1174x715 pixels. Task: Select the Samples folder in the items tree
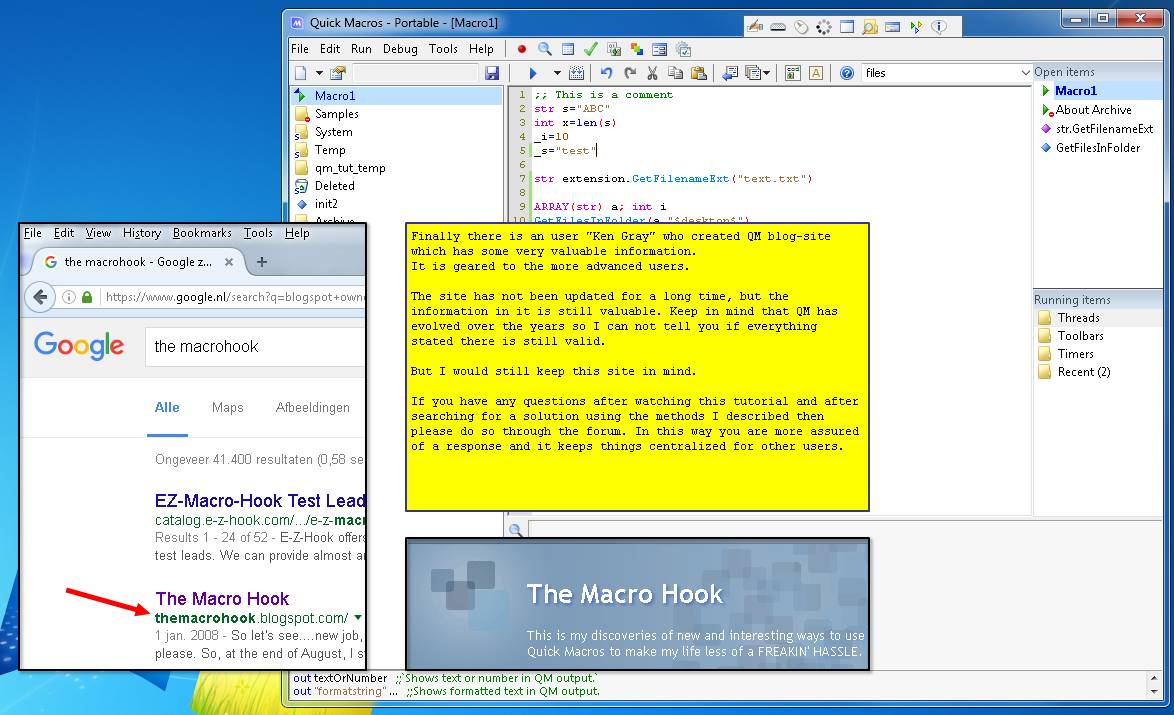336,114
